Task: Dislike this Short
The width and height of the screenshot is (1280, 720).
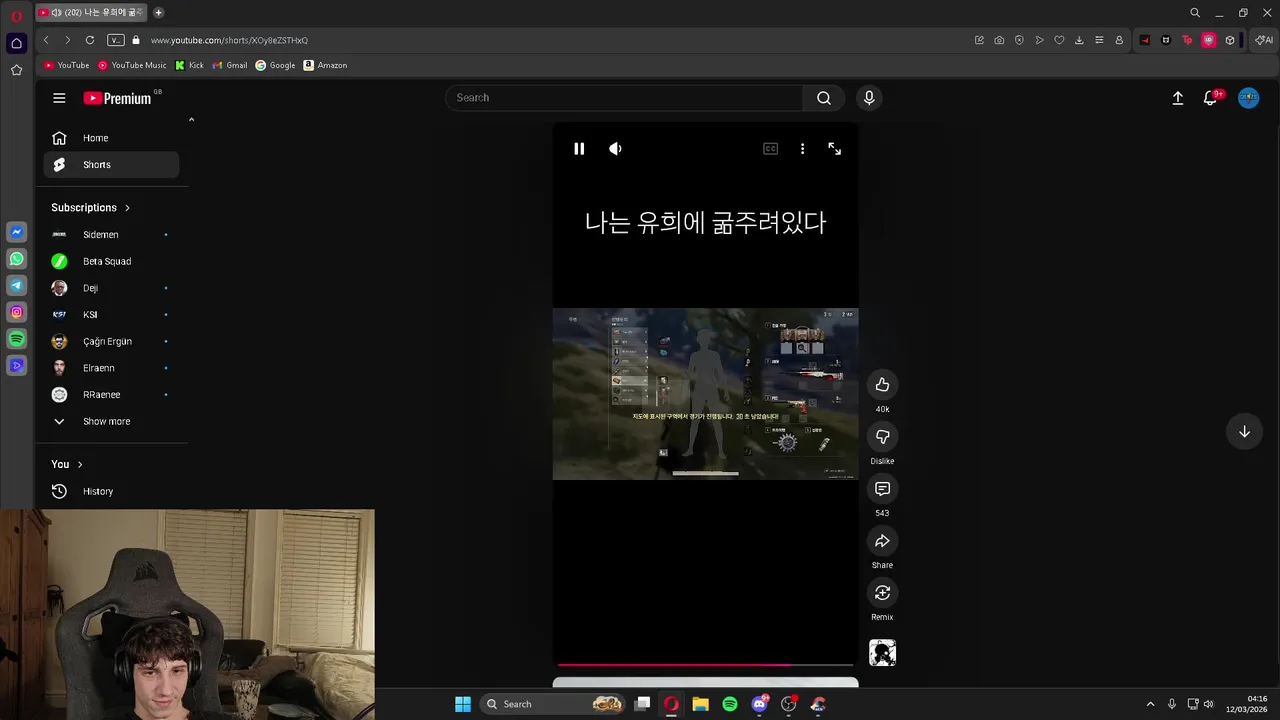Action: [882, 437]
